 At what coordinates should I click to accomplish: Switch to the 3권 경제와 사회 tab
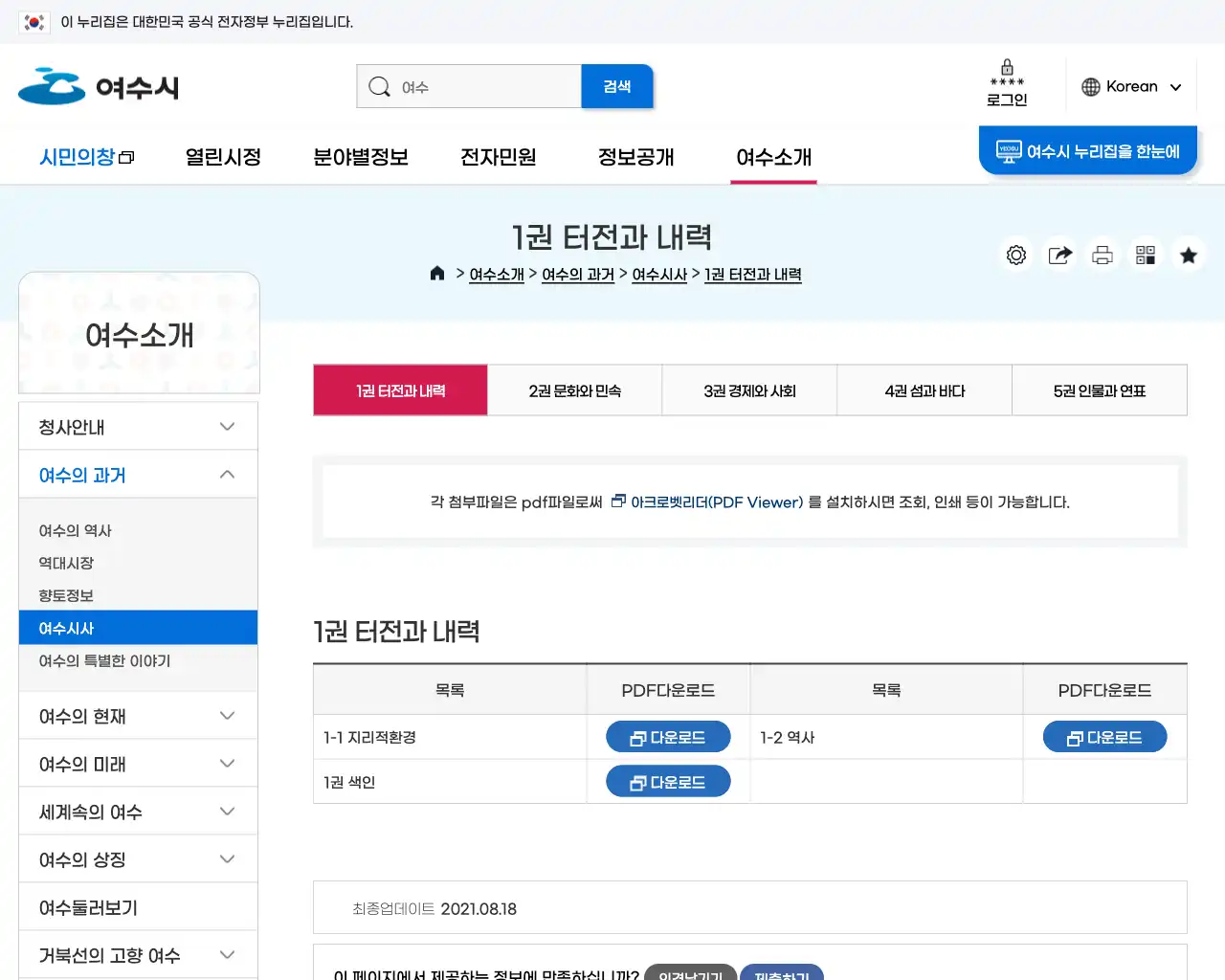coord(749,390)
